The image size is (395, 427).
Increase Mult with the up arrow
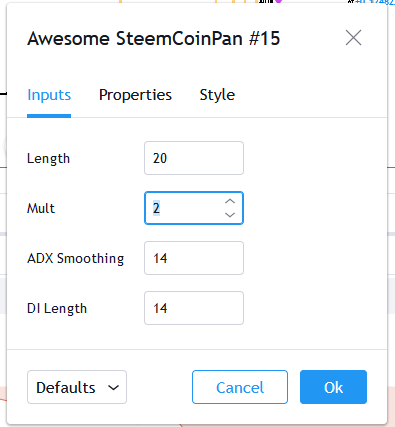(230, 201)
